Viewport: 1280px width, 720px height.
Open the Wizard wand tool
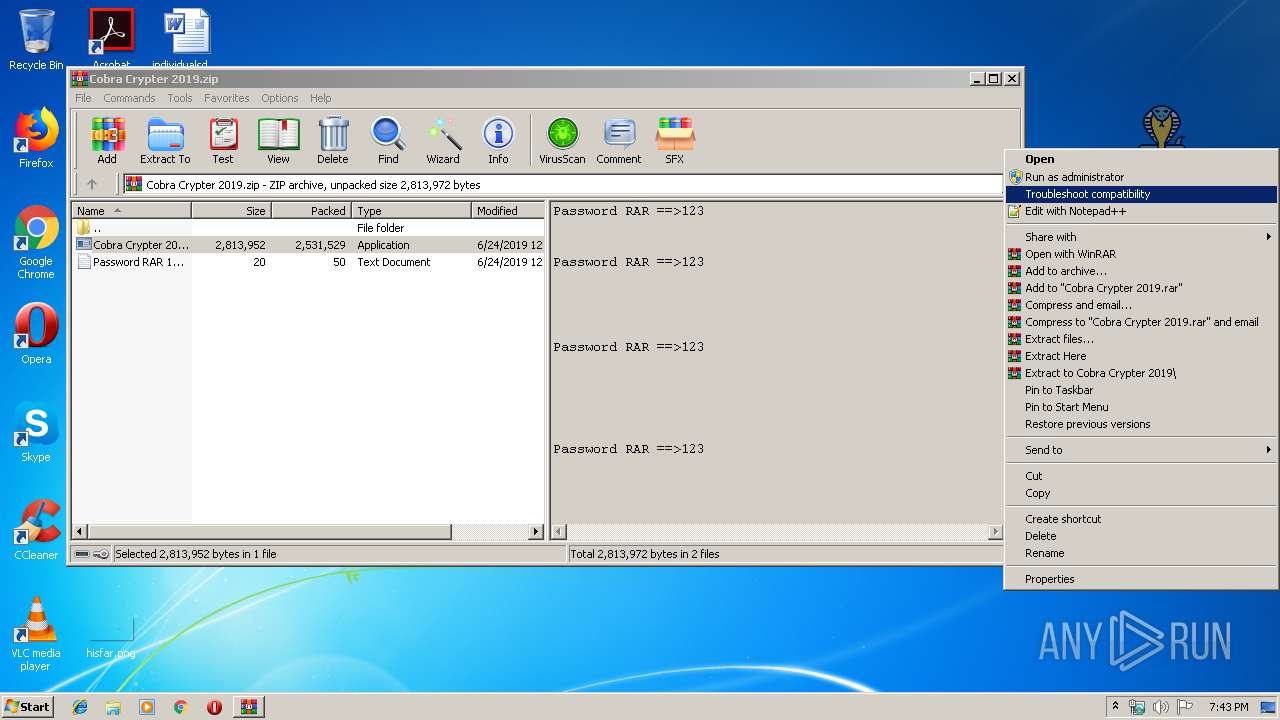(x=443, y=140)
